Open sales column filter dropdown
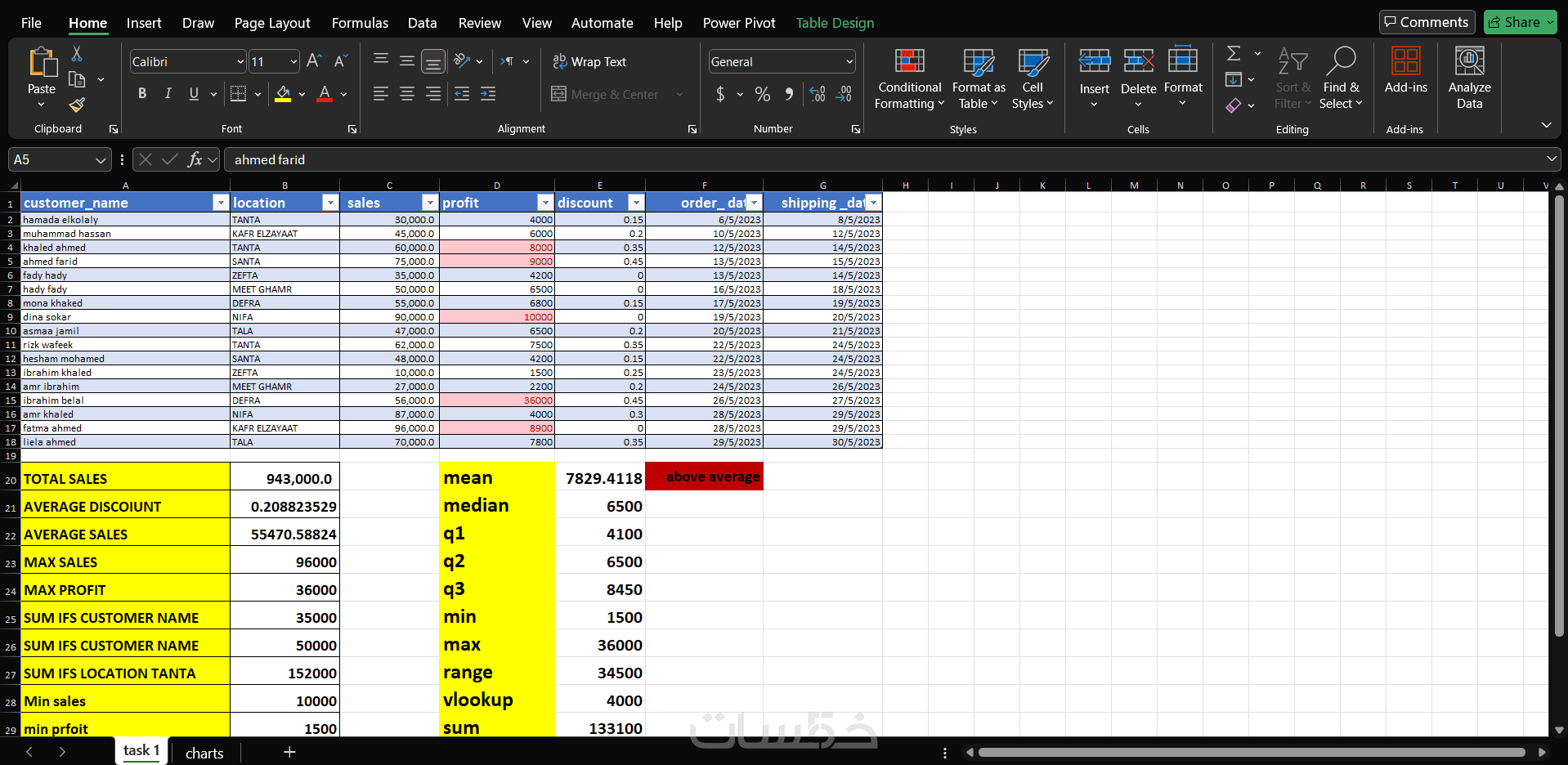This screenshot has height=765, width=1568. (430, 203)
